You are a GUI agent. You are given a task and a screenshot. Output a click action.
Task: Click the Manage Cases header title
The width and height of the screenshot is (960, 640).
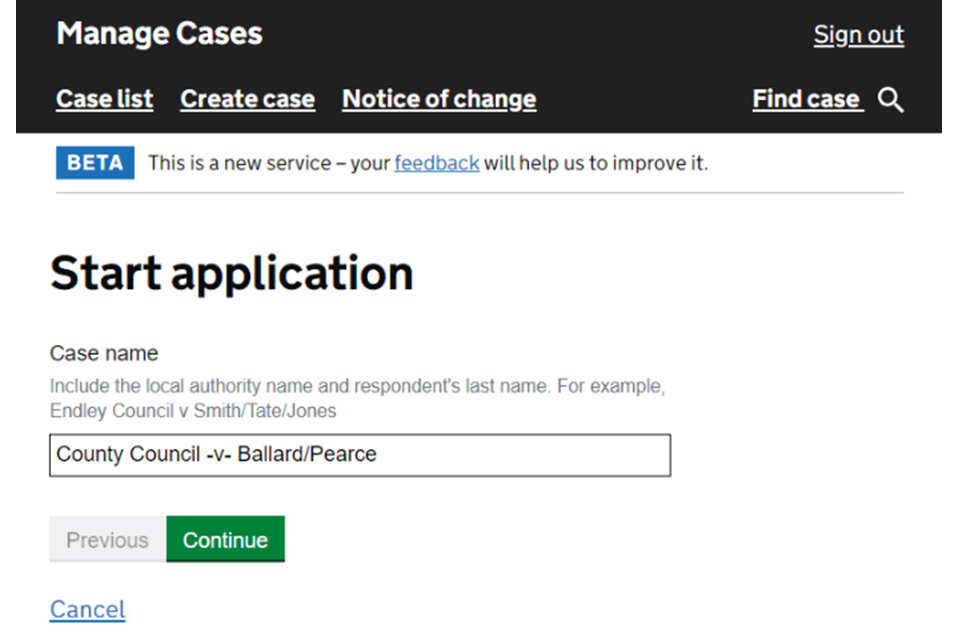tap(159, 34)
